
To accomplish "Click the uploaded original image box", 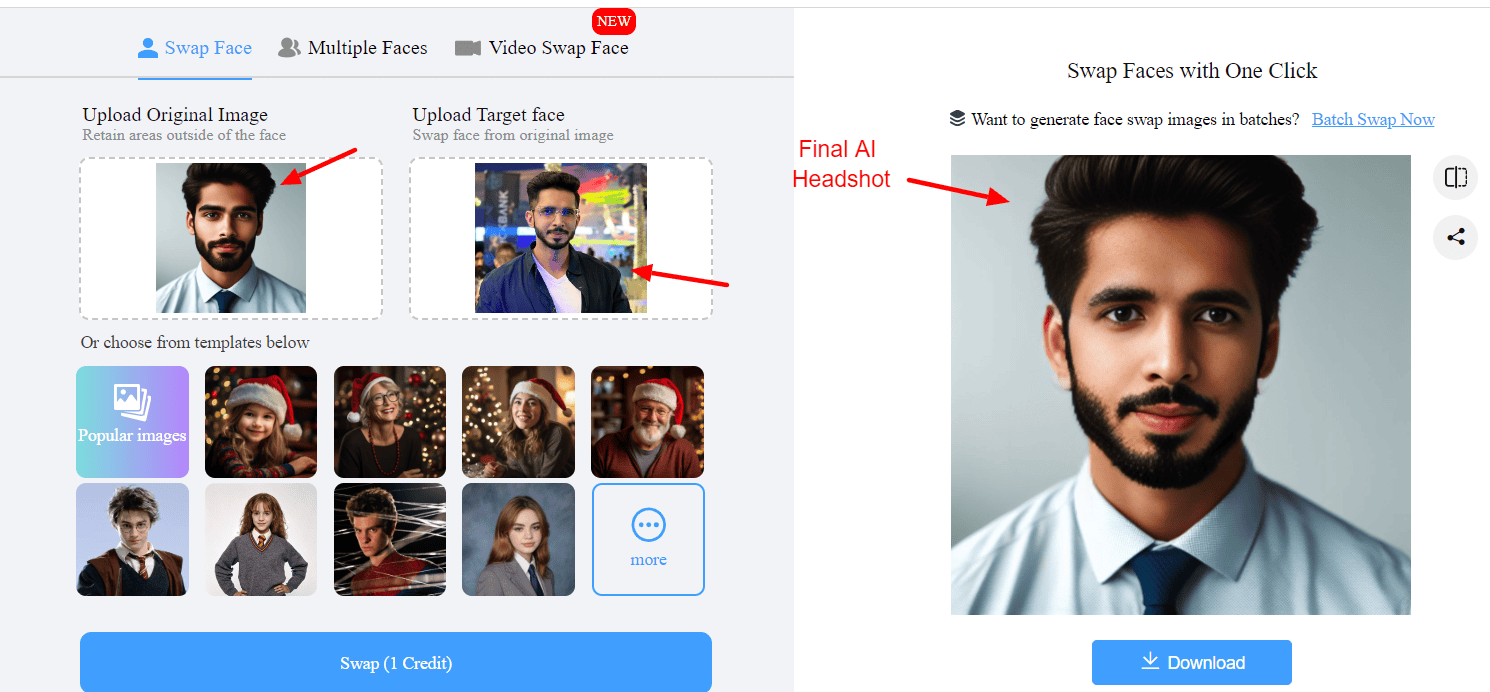I will pos(231,238).
